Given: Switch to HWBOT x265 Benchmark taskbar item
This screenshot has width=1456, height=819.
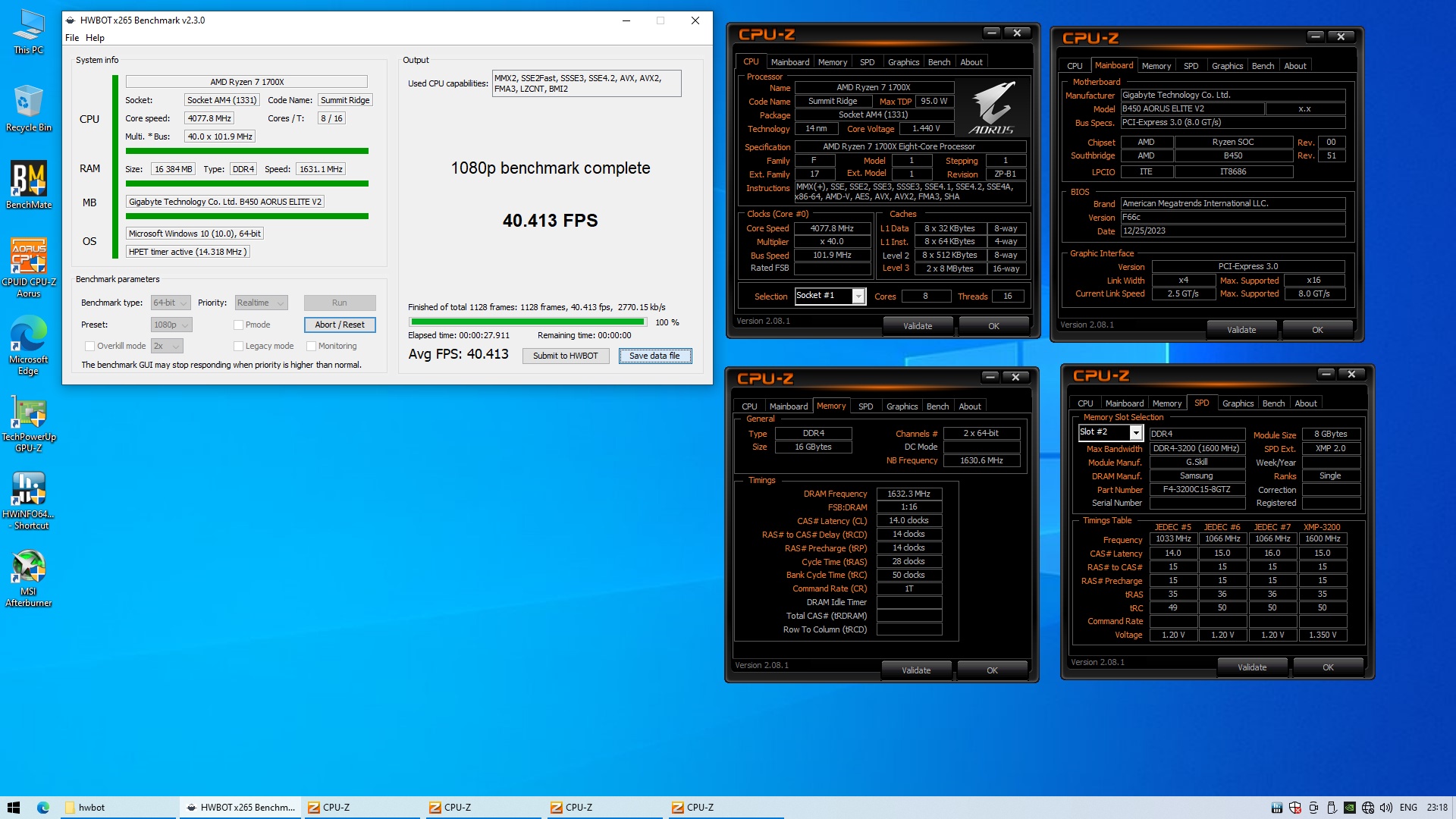Looking at the screenshot, I should pyautogui.click(x=240, y=808).
